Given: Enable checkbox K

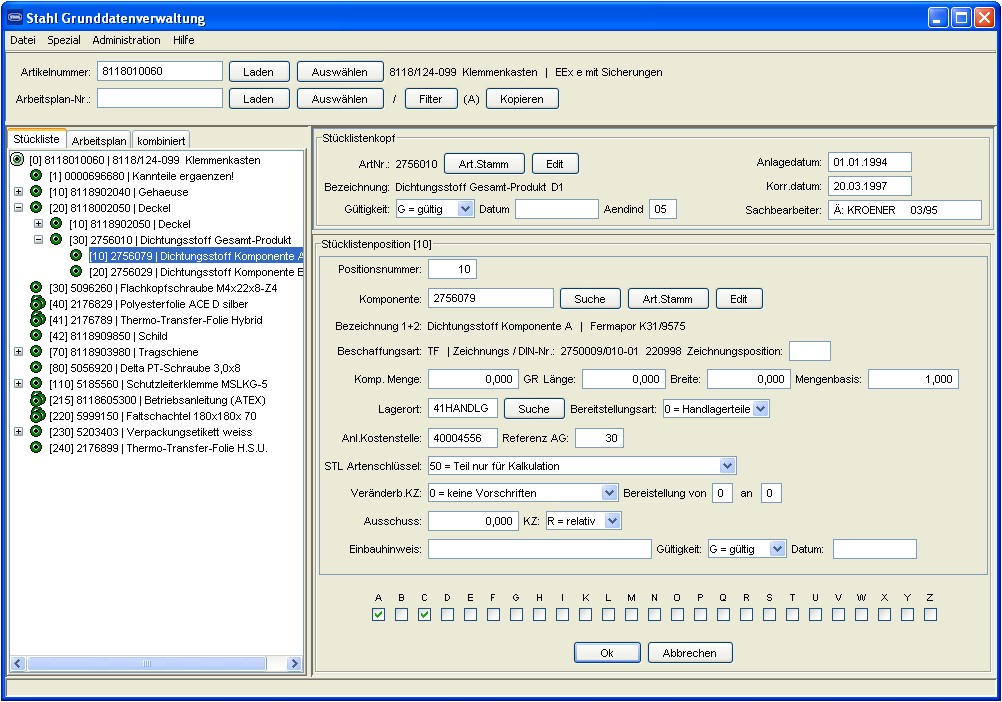Looking at the screenshot, I should point(585,614).
